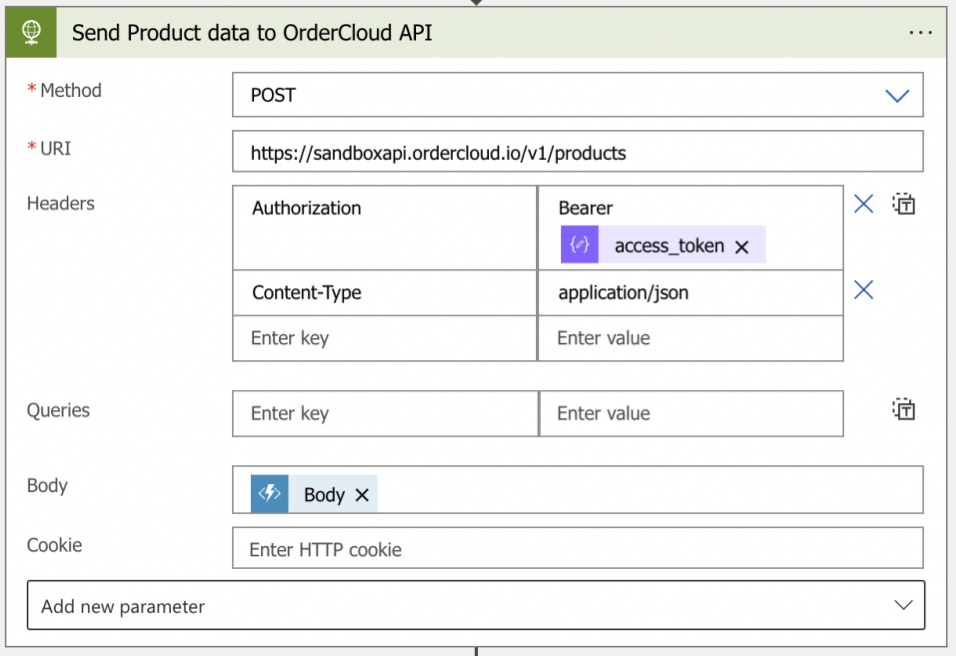Click the Cookie label
This screenshot has height=656, width=956.
[x=54, y=545]
